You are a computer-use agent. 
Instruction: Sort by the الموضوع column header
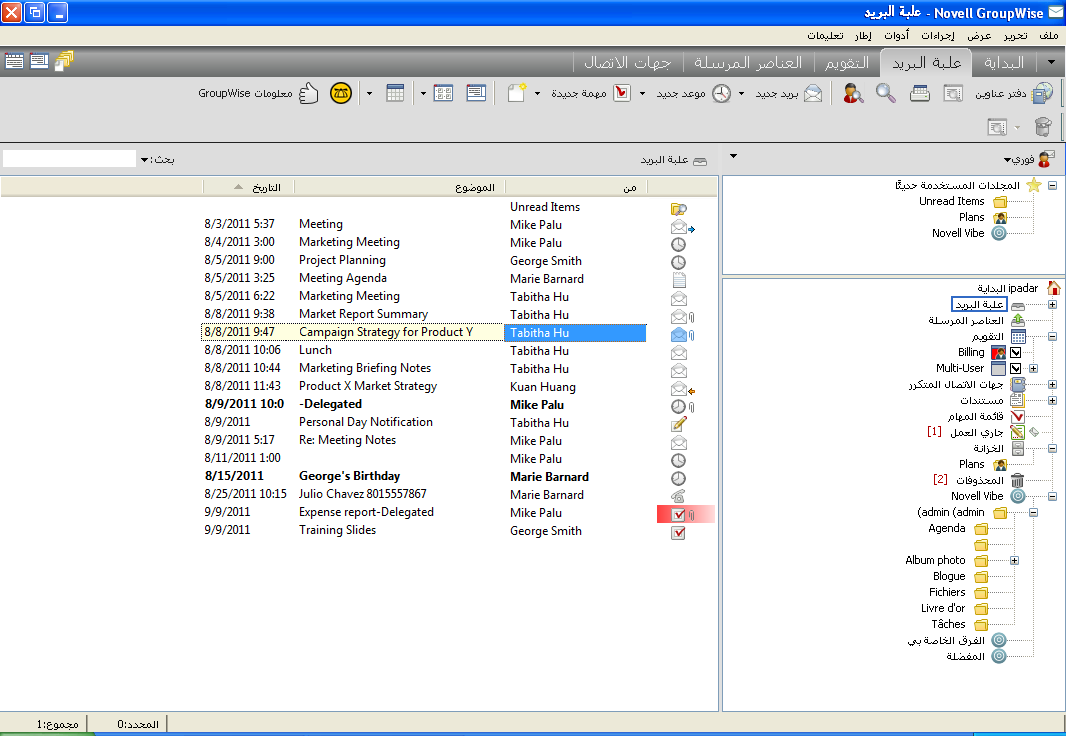[x=400, y=188]
